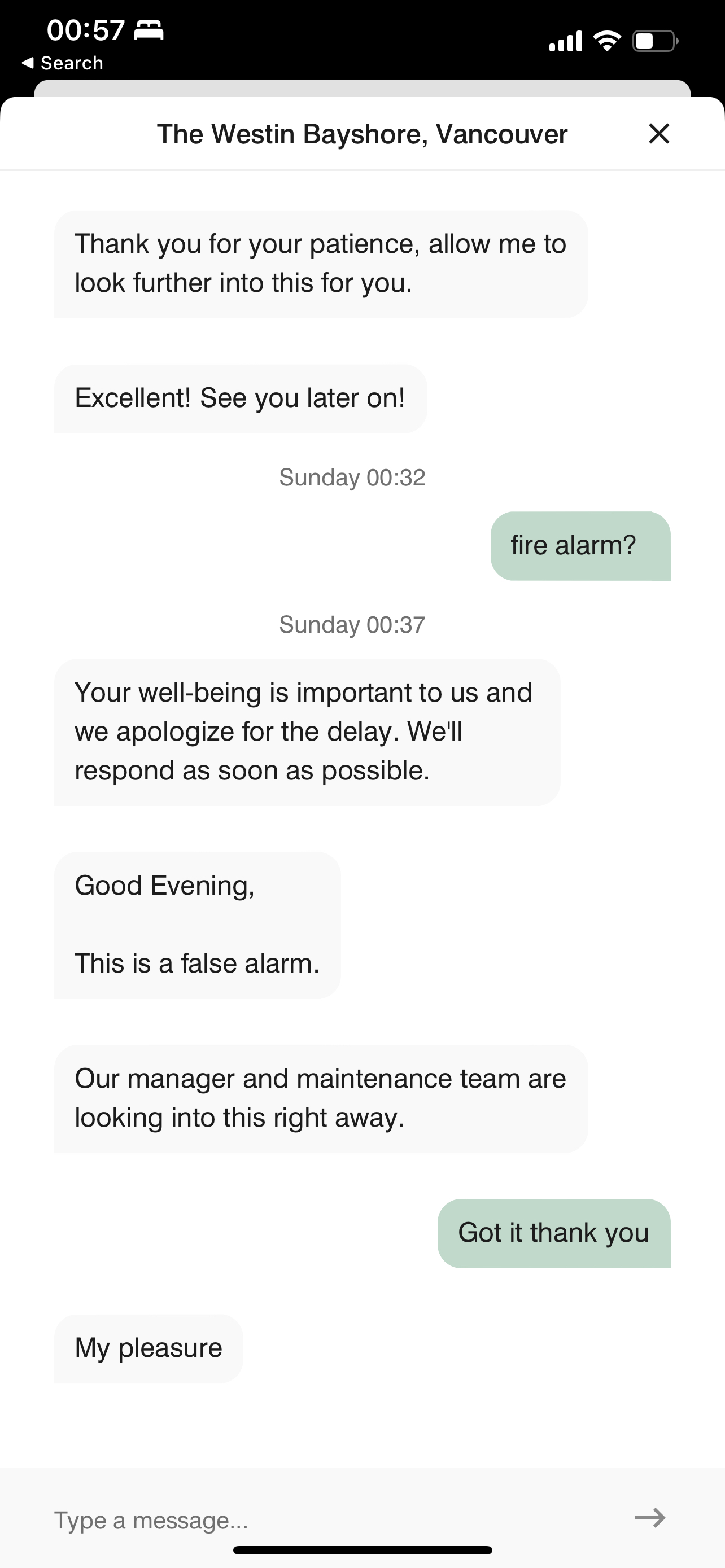The image size is (725, 1568).
Task: Tap the battery indicator icon
Action: pos(656,41)
